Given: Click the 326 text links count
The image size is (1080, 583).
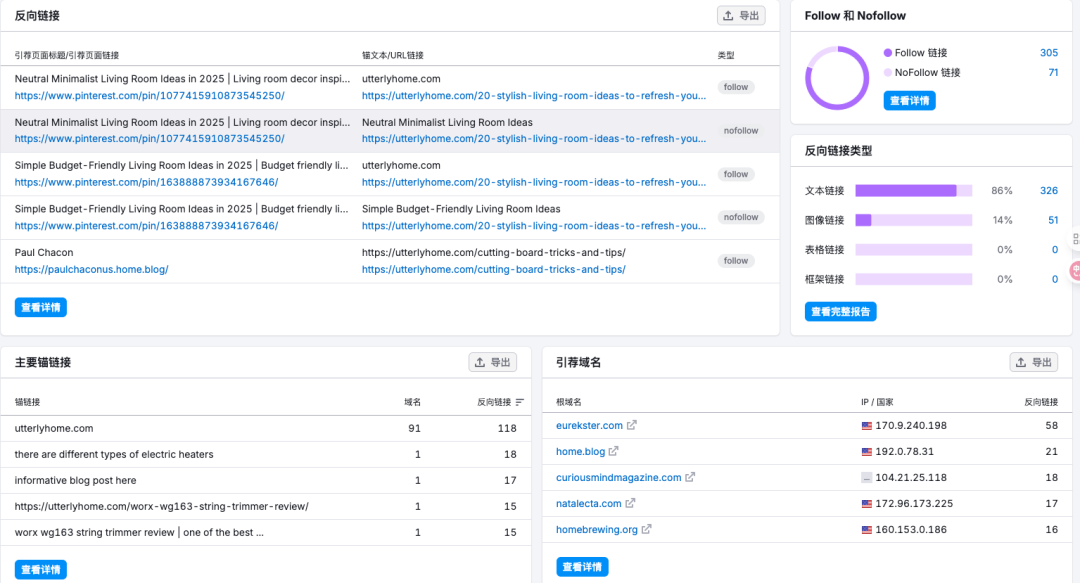Looking at the screenshot, I should point(1048,191).
